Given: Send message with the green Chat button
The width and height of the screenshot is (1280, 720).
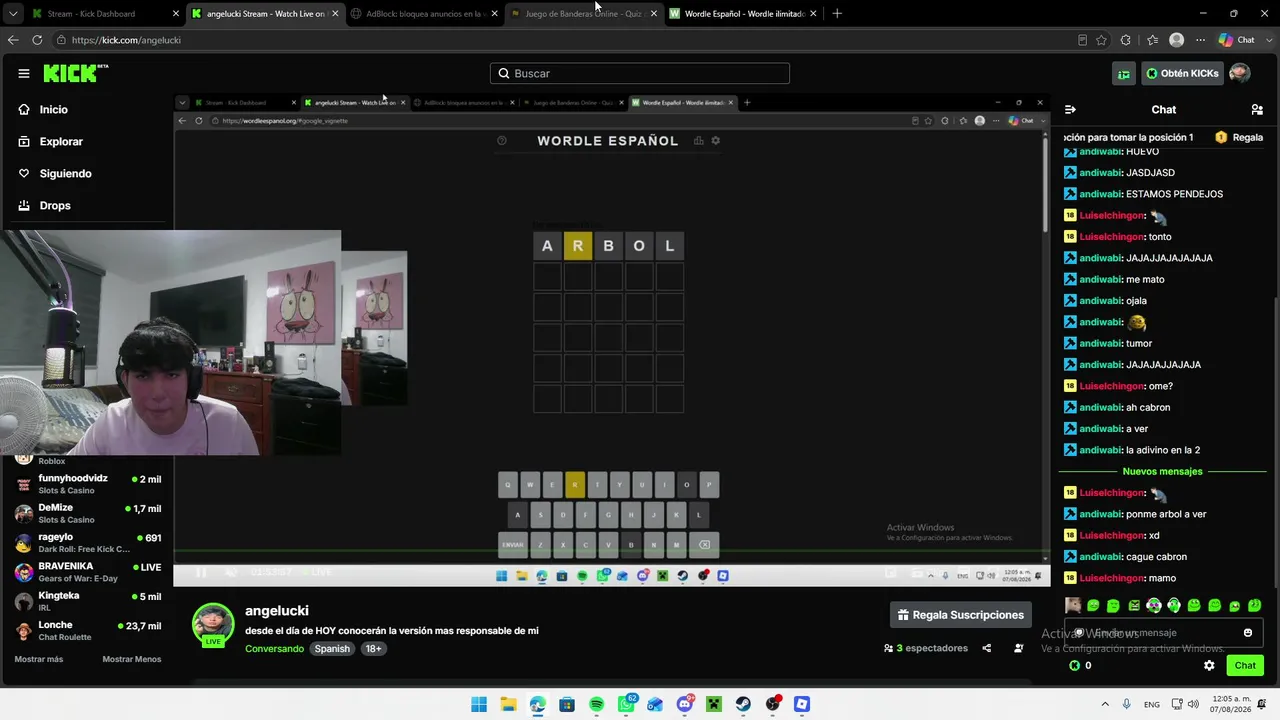Looking at the screenshot, I should (1245, 665).
